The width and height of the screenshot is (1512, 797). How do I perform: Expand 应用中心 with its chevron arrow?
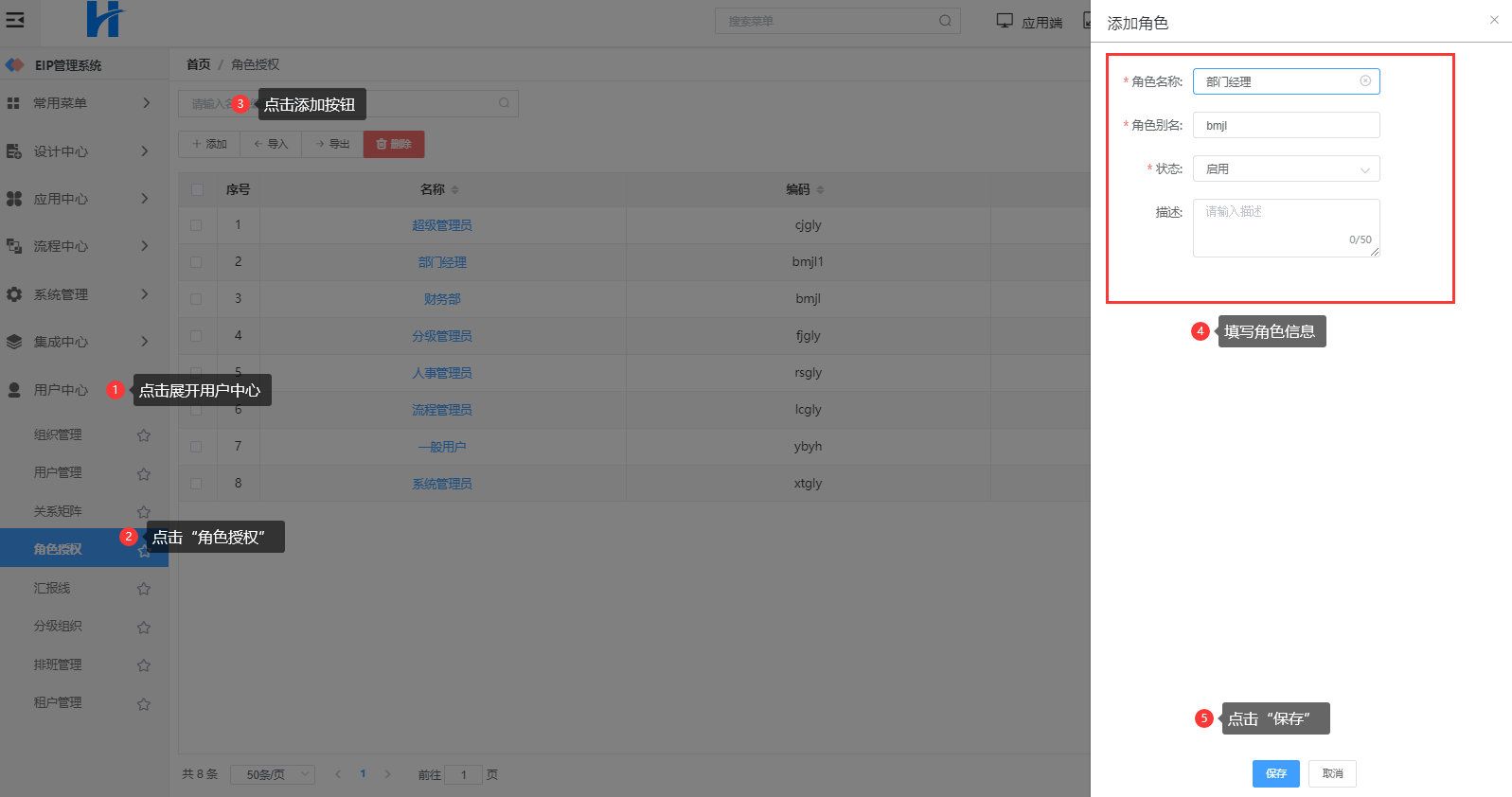pyautogui.click(x=145, y=198)
